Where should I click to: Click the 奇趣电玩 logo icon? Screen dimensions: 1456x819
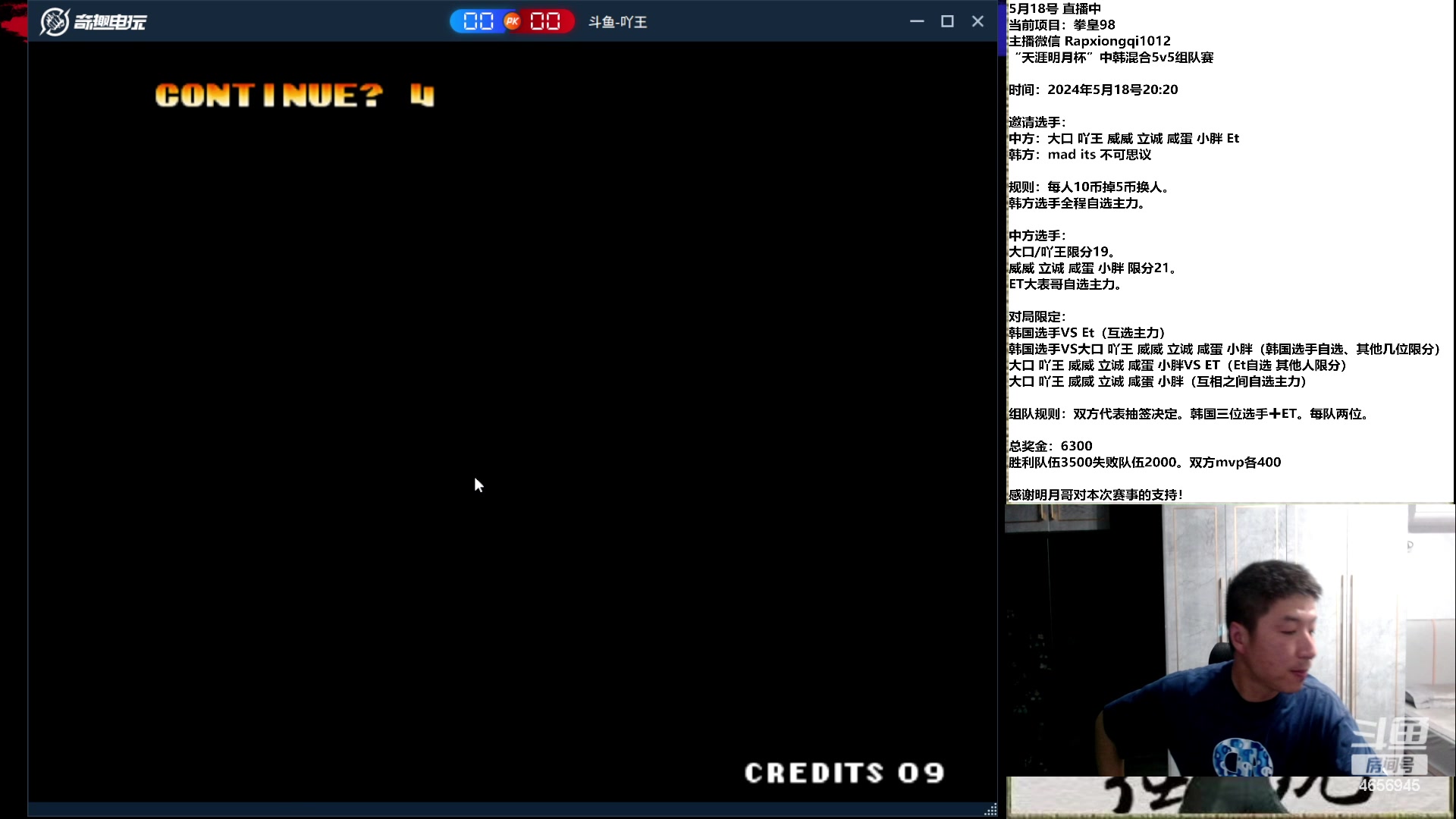pos(55,22)
